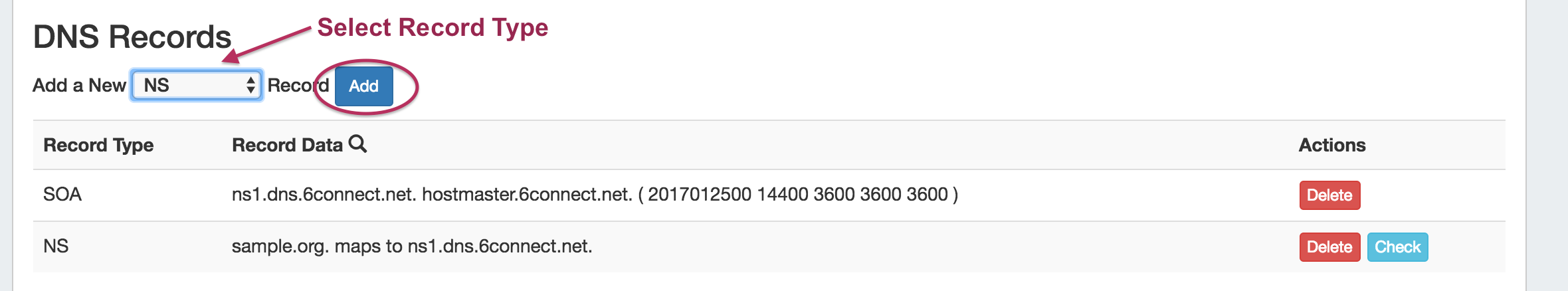The image size is (1568, 291).
Task: Select the NS cell in the table row
Action: [56, 246]
